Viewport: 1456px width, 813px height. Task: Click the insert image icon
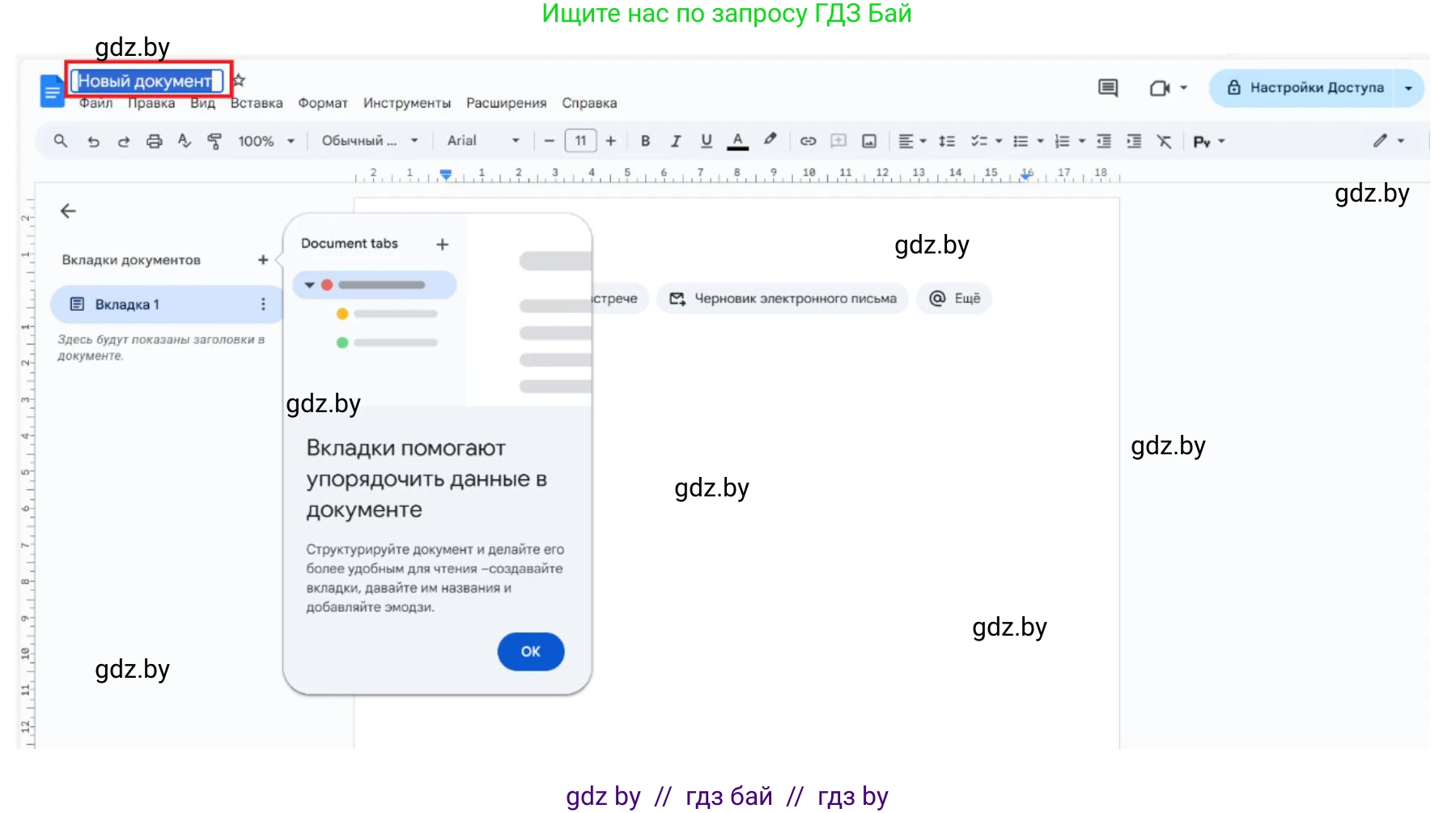click(x=869, y=141)
